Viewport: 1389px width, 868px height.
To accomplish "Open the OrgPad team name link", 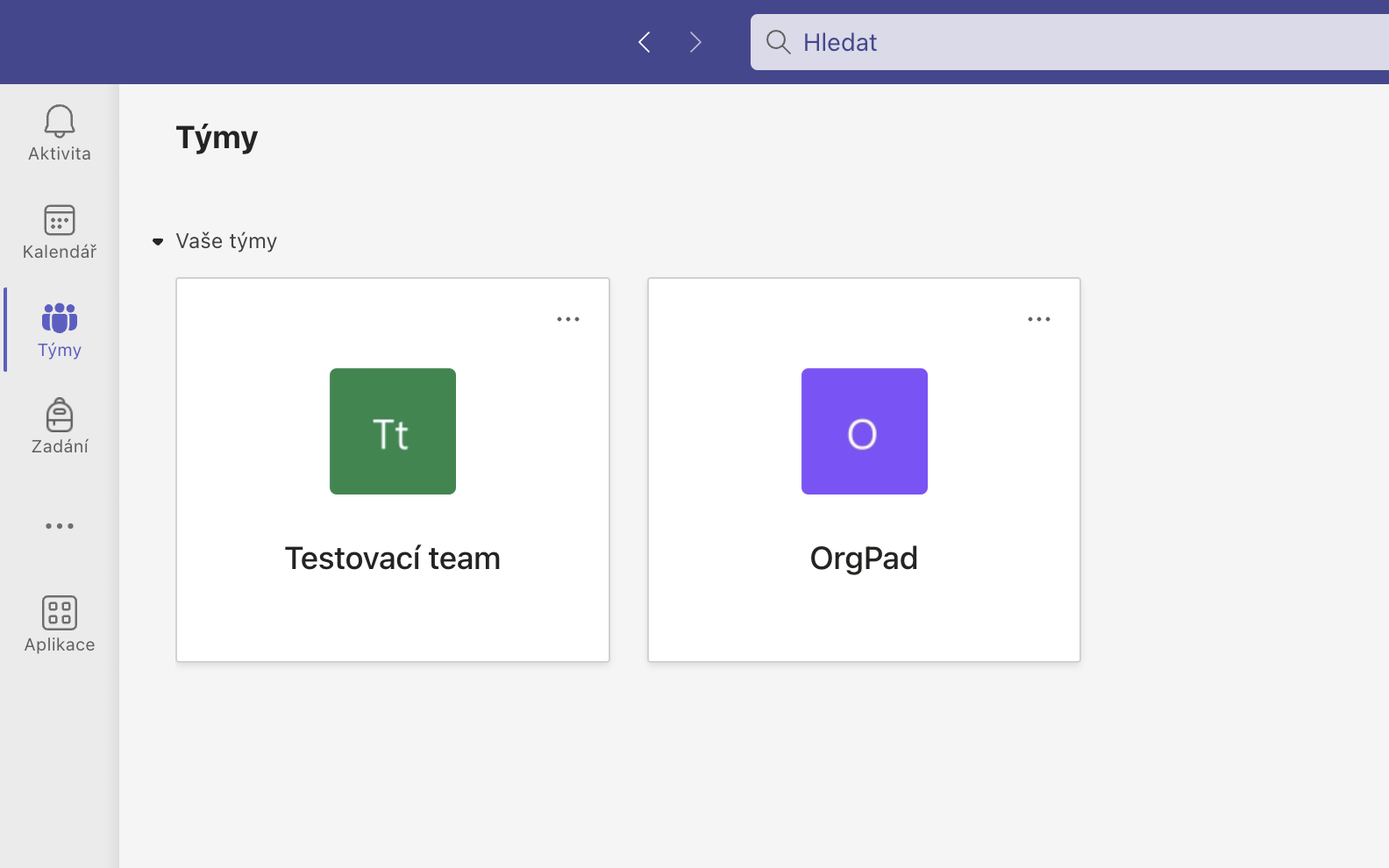I will (x=864, y=559).
